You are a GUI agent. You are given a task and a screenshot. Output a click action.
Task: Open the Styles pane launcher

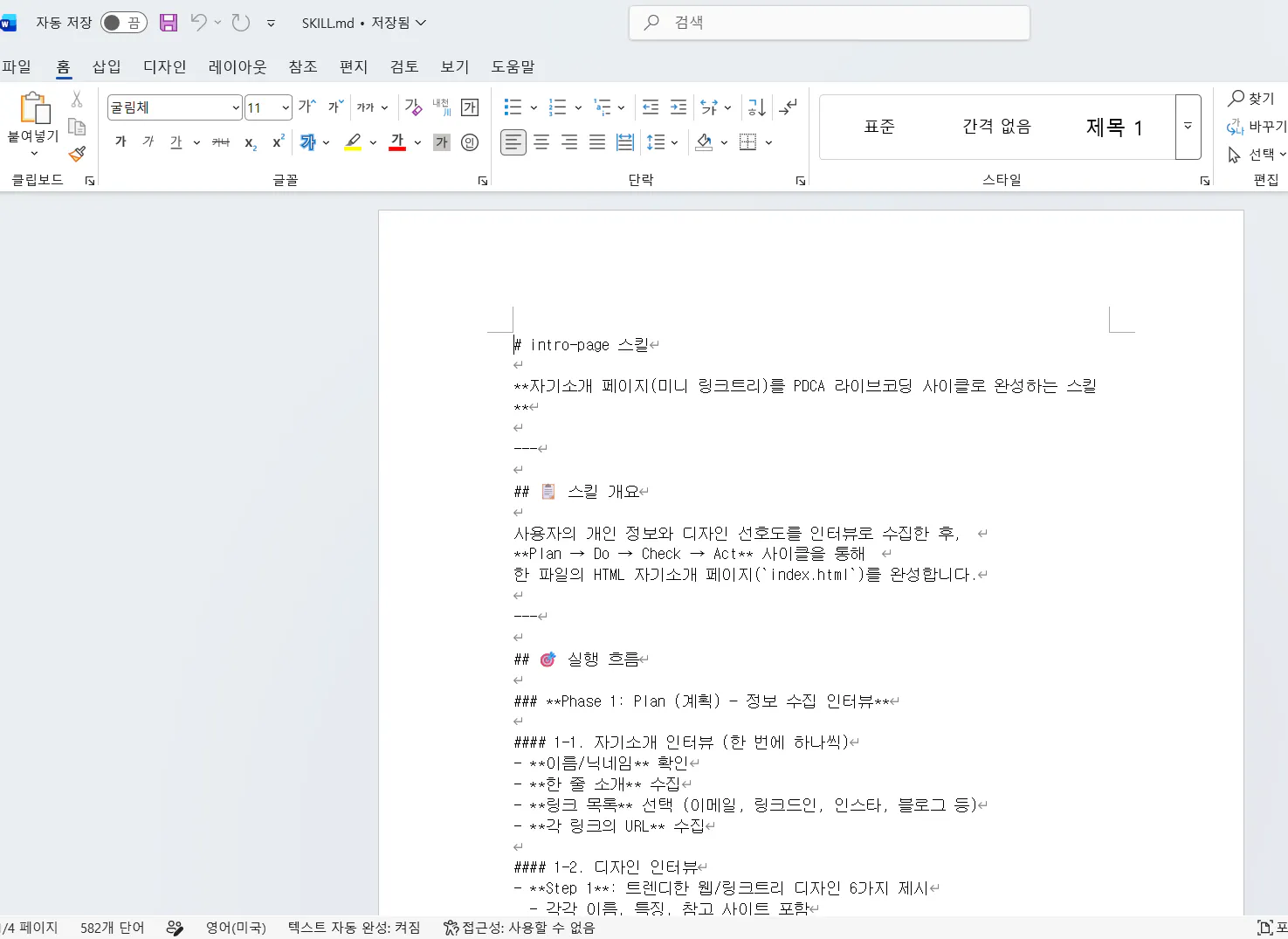tap(1205, 181)
